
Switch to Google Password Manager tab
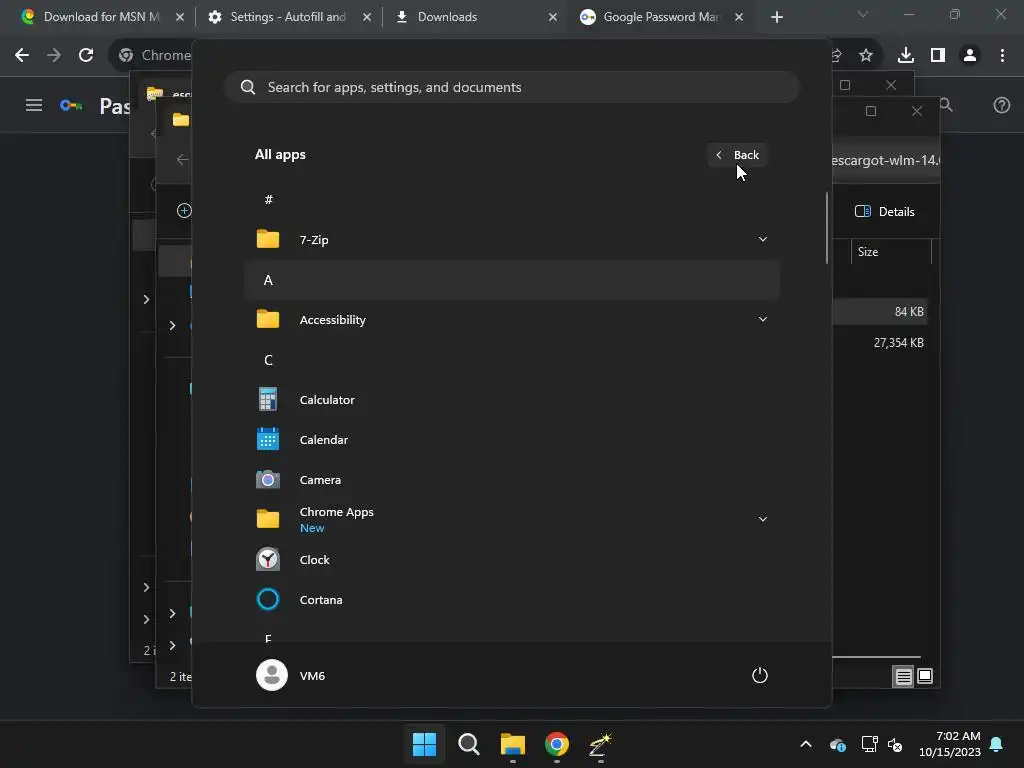pyautogui.click(x=661, y=17)
